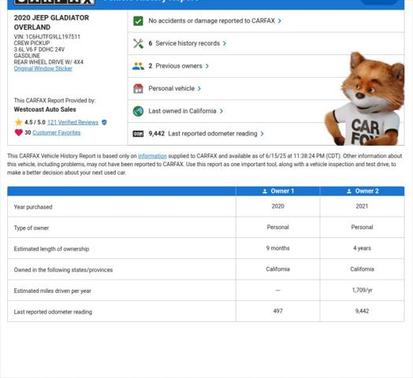
Task: Open the Original Window Sticker link
Action: (43, 69)
